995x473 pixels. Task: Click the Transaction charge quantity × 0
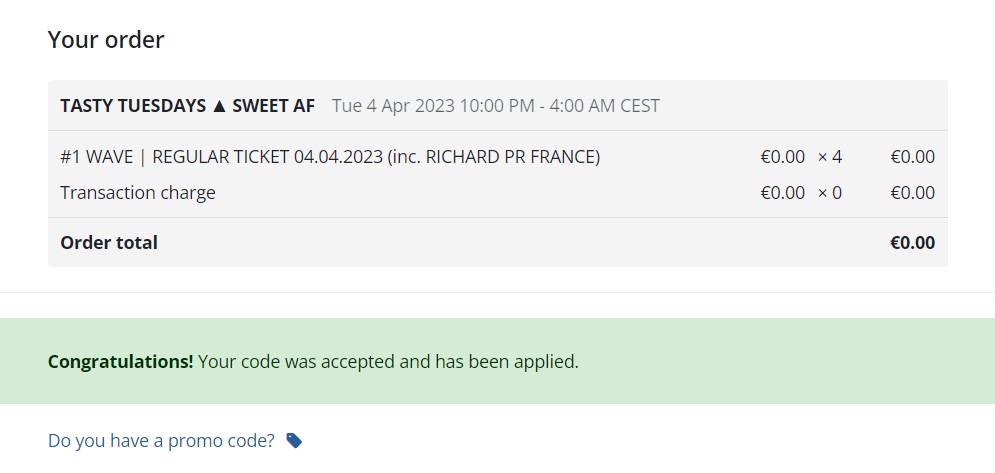(x=829, y=192)
